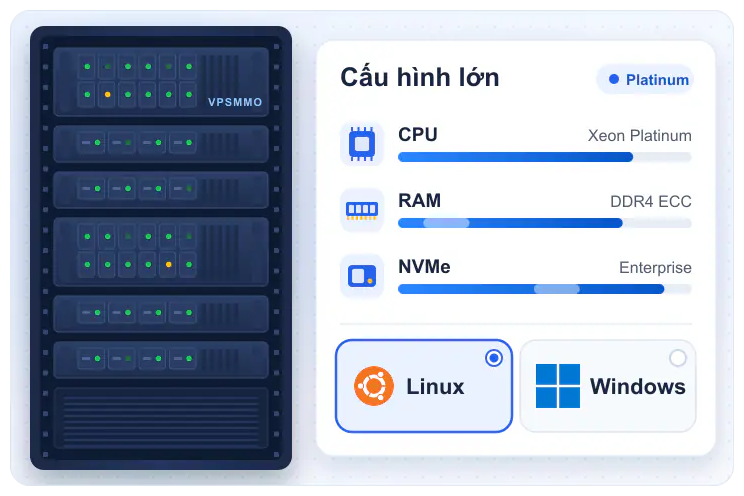This screenshot has width=744, height=496.
Task: Choose the Windows operating system card
Action: pyautogui.click(x=608, y=386)
